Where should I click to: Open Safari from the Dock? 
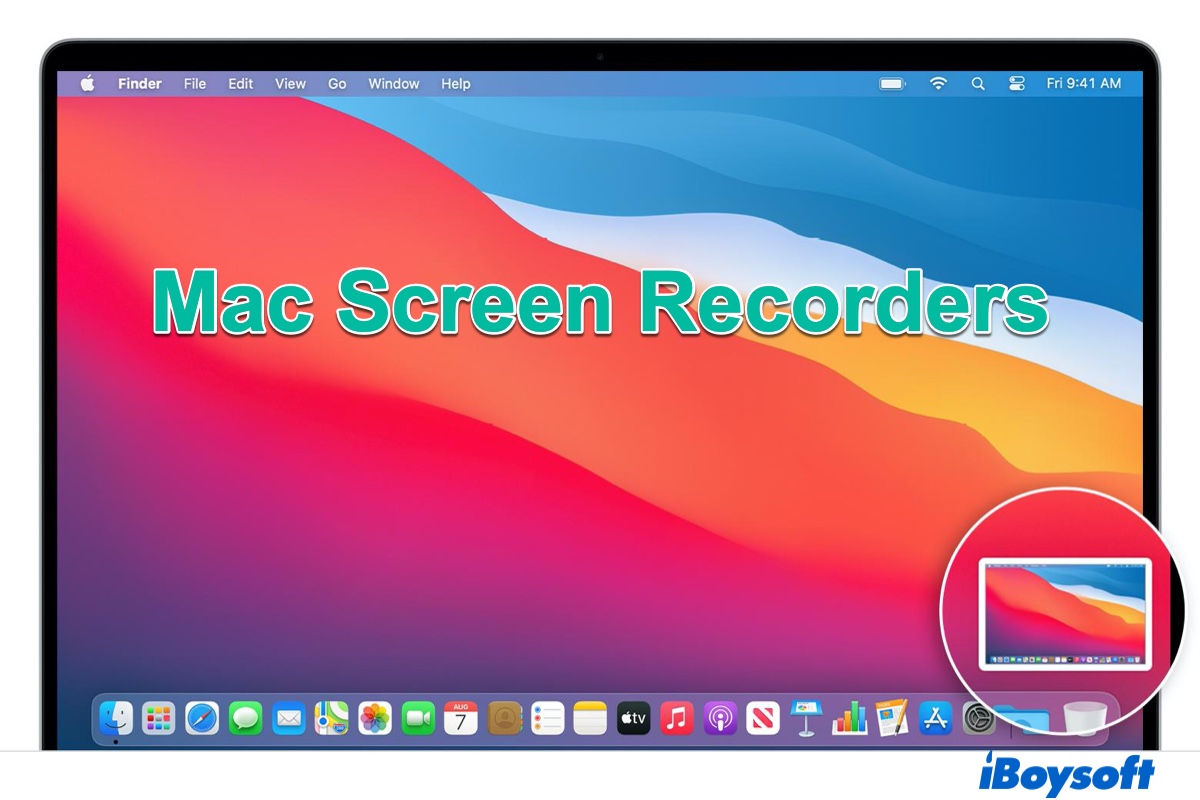pos(202,717)
